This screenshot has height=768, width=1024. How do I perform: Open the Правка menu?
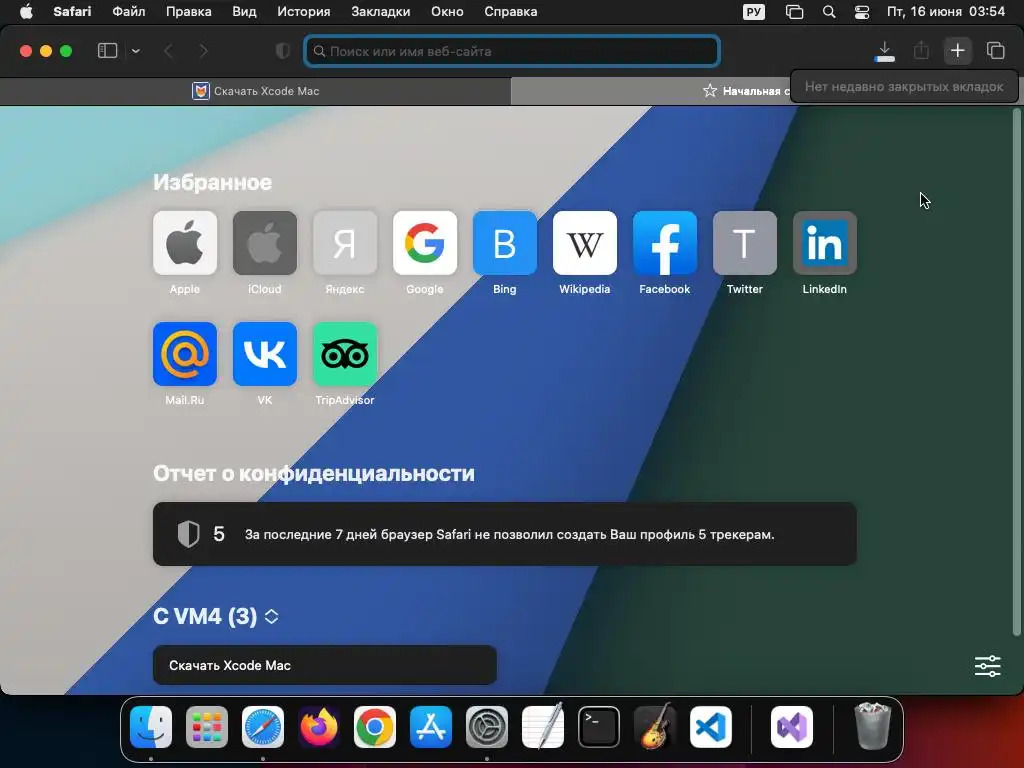189,12
